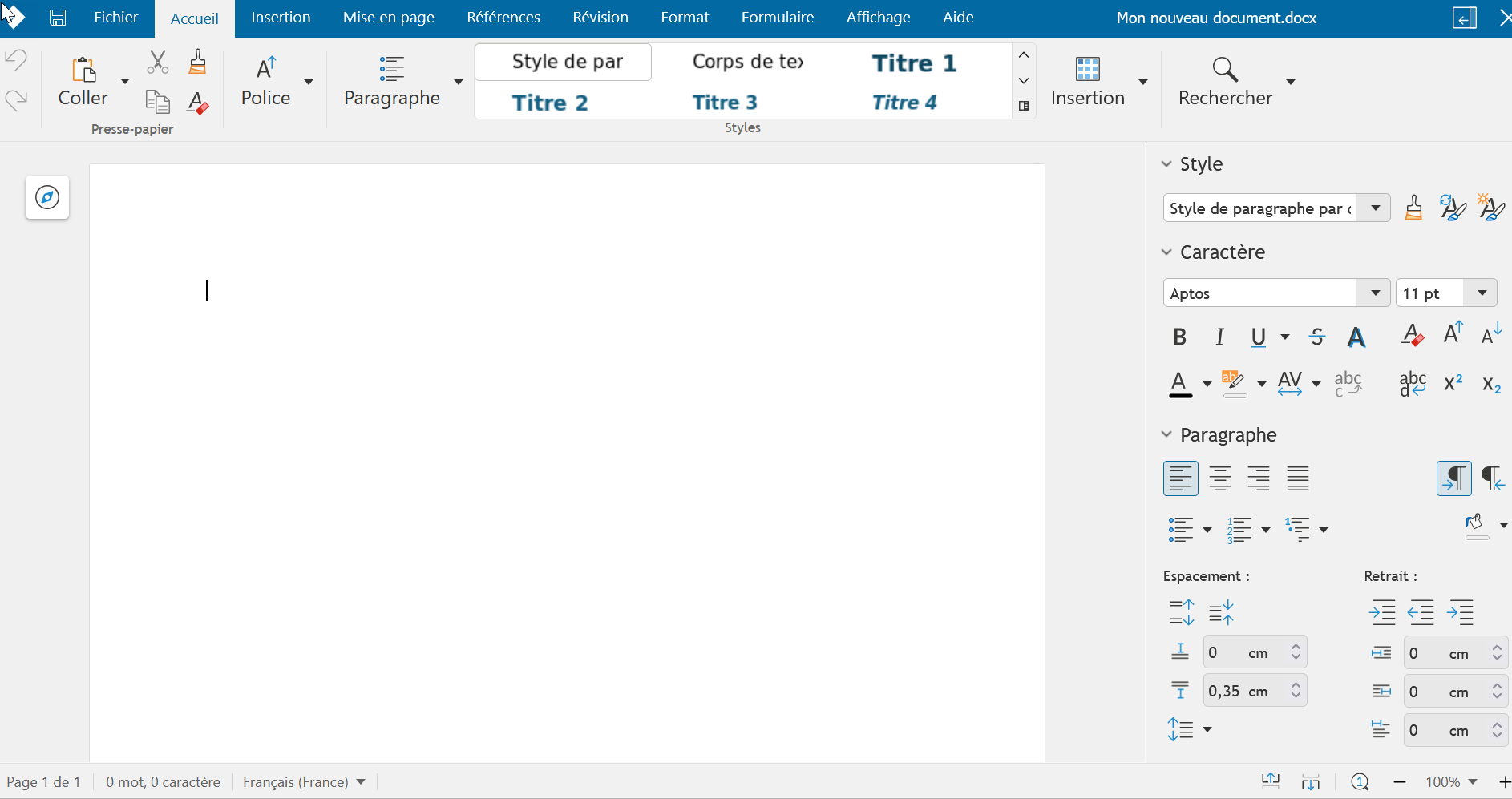Decrease font size in sidebar
This screenshot has width=1512, height=799.
1491,333
